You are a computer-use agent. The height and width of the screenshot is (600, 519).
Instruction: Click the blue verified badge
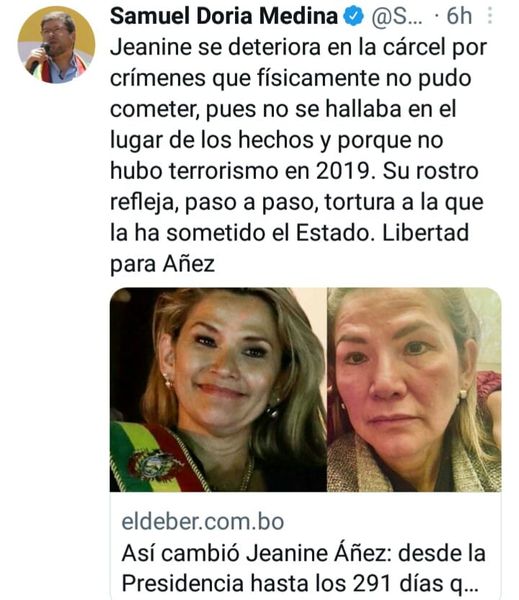click(x=353, y=16)
